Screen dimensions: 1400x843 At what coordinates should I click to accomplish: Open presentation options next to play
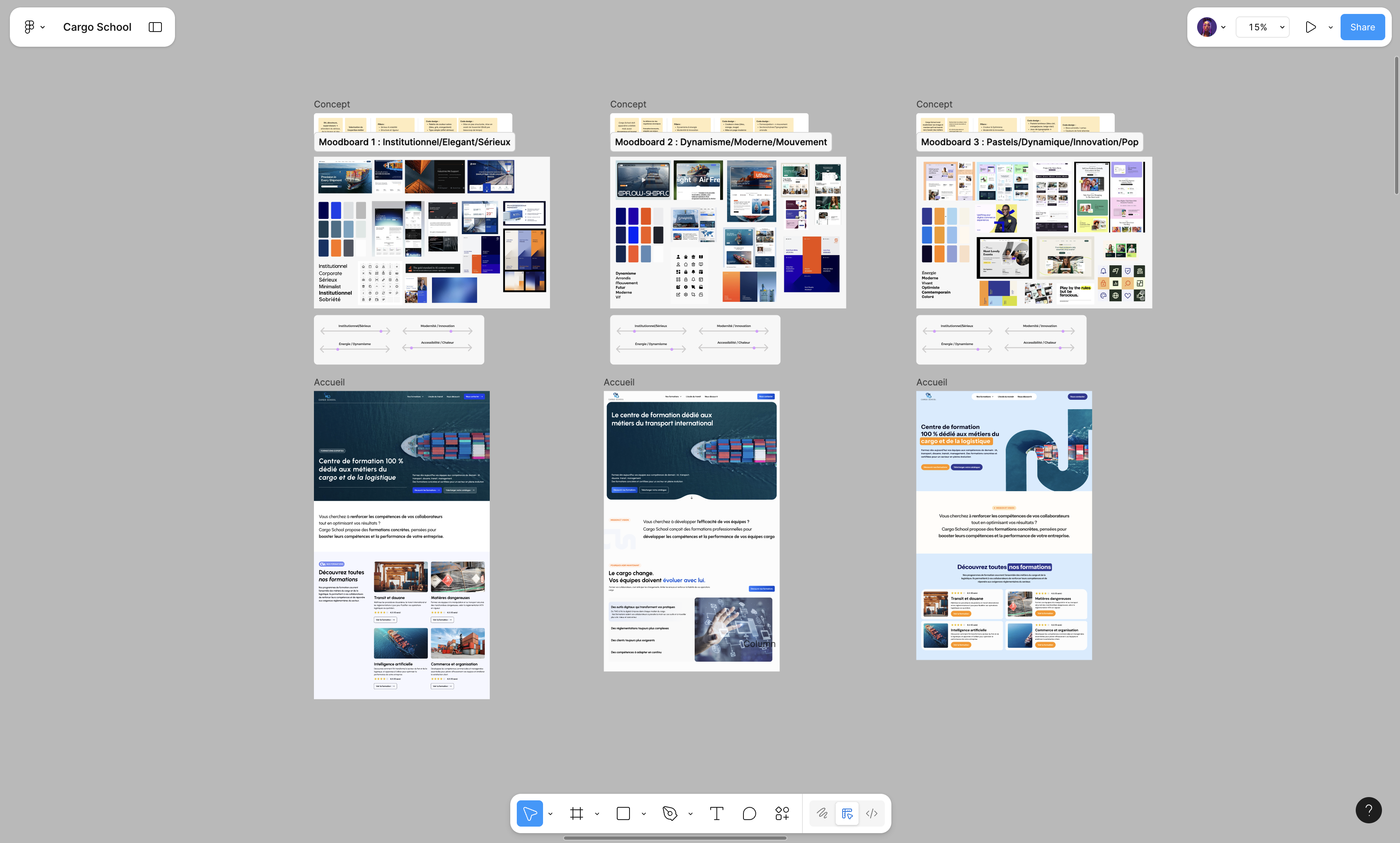pyautogui.click(x=1330, y=27)
